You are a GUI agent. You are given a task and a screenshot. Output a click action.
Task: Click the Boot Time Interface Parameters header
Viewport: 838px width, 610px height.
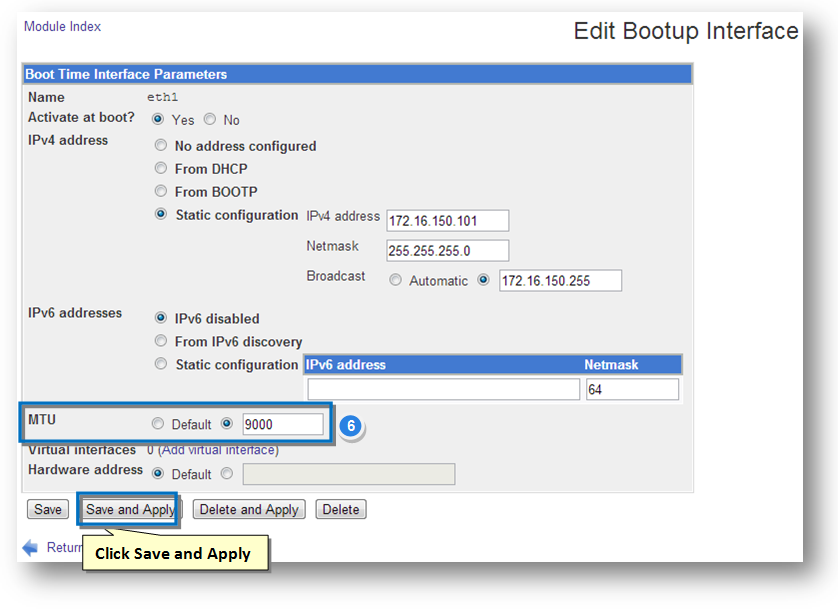(x=357, y=74)
